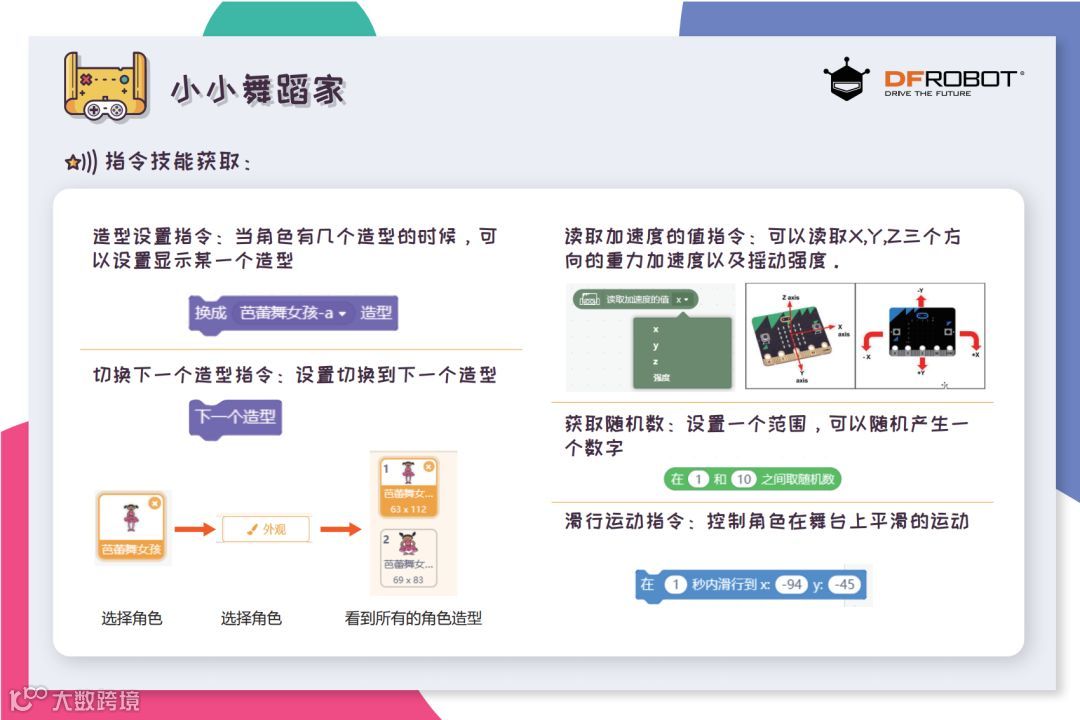1080x720 pixels.
Task: Click the micro:bit 3D axis diagram
Action: (800, 336)
